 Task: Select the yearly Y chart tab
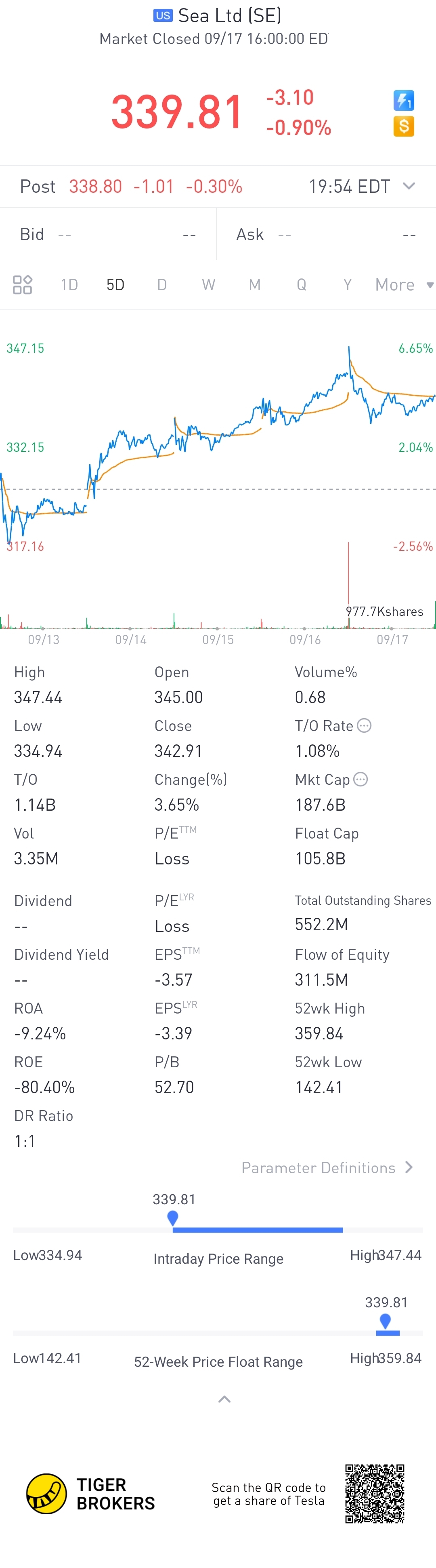click(x=347, y=285)
